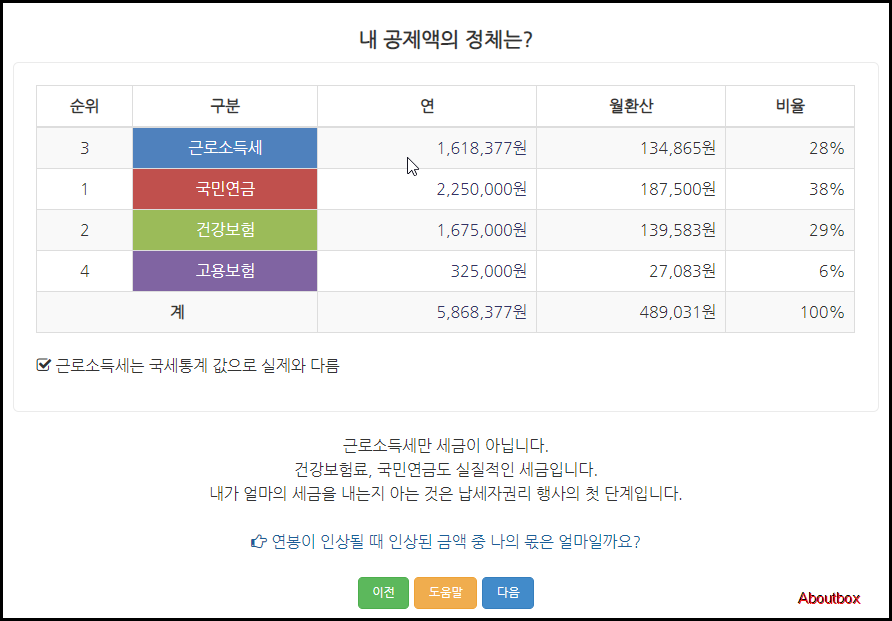Click the green 이전 button
892x621 pixels.
point(383,593)
